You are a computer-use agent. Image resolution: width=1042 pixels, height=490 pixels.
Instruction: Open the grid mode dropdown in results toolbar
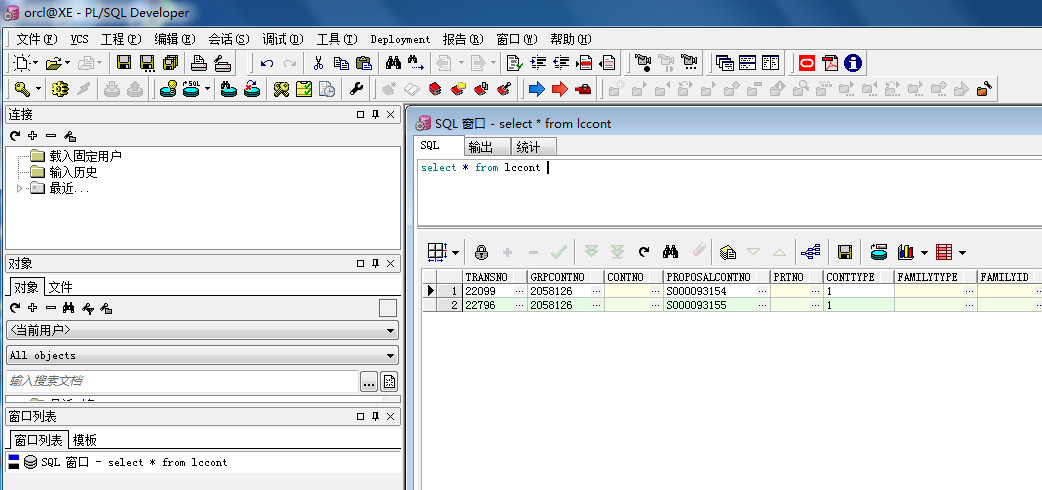455,253
